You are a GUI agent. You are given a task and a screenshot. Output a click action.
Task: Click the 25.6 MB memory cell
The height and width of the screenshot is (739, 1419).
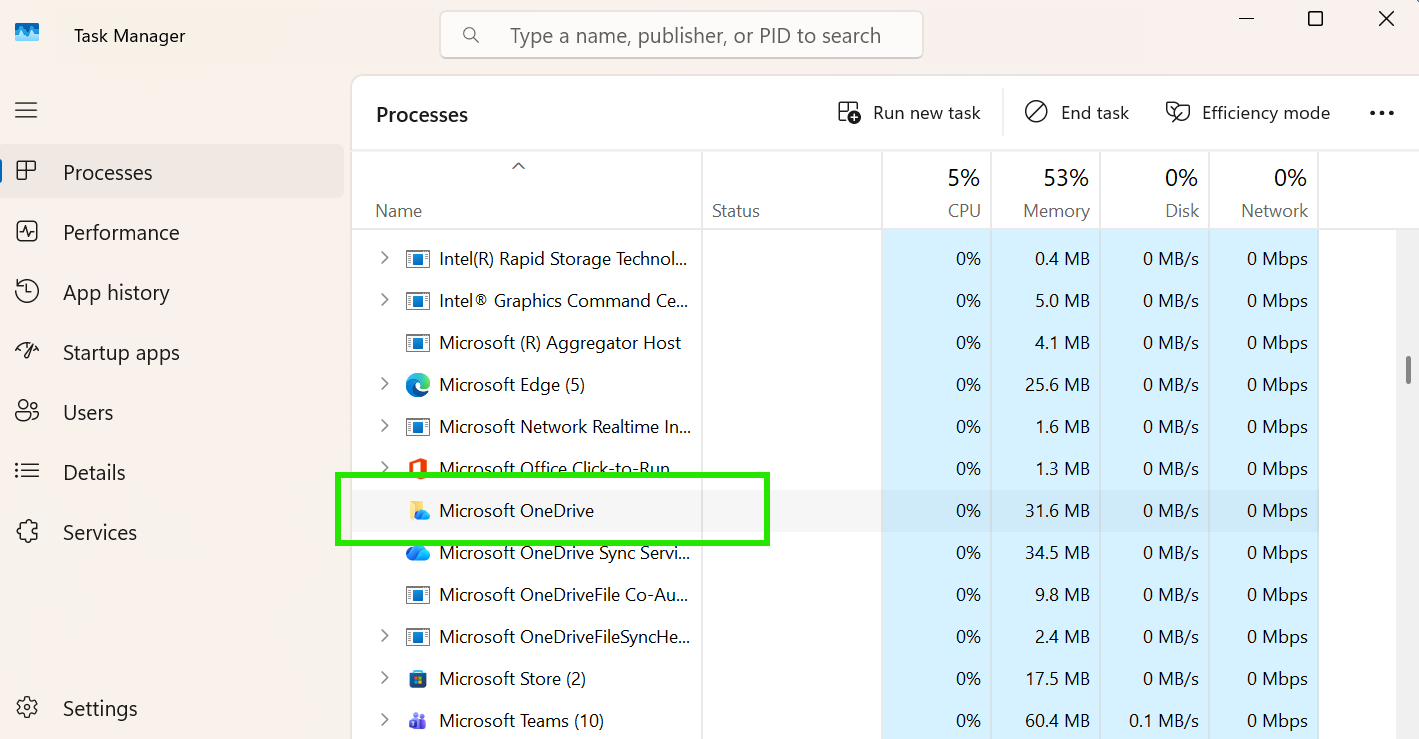pos(1046,385)
